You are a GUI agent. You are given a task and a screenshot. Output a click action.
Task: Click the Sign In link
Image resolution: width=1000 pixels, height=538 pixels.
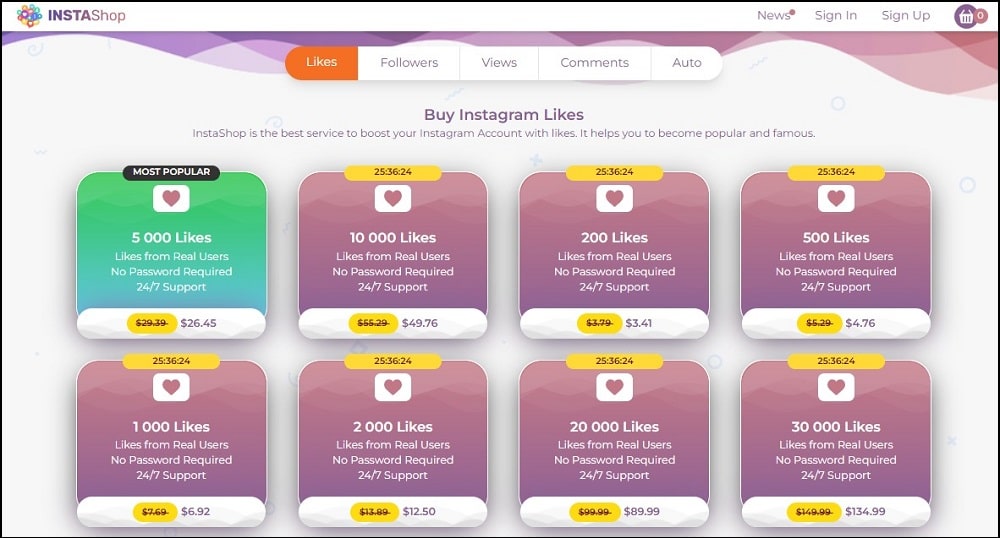(x=835, y=15)
